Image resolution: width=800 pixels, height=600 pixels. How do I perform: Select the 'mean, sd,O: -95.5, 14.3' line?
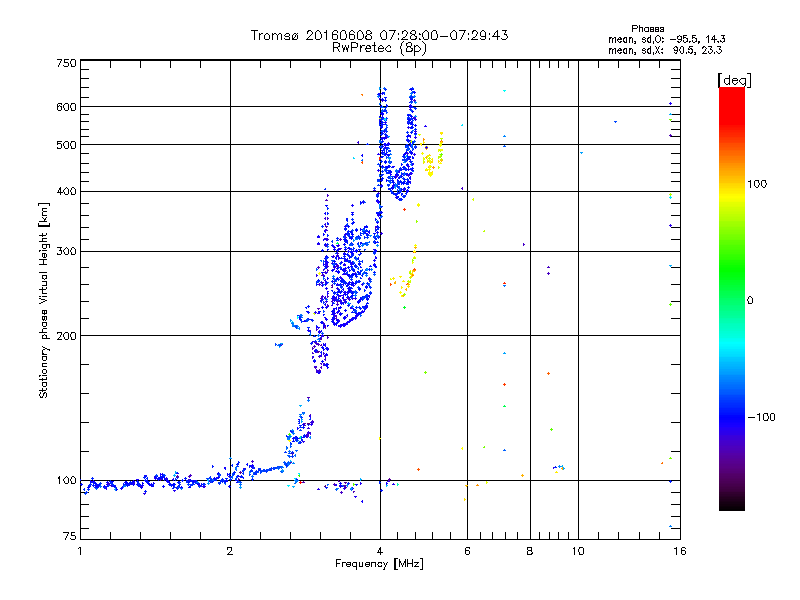(x=666, y=39)
